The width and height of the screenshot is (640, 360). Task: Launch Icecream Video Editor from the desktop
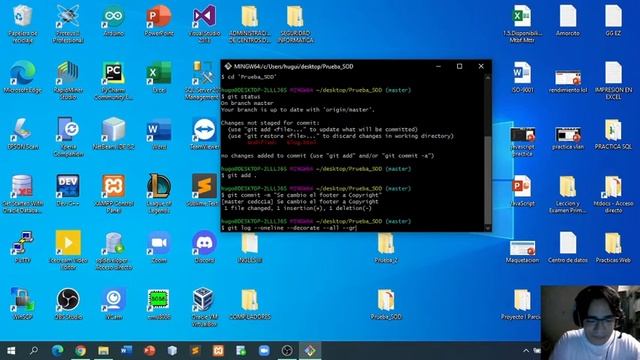click(68, 251)
